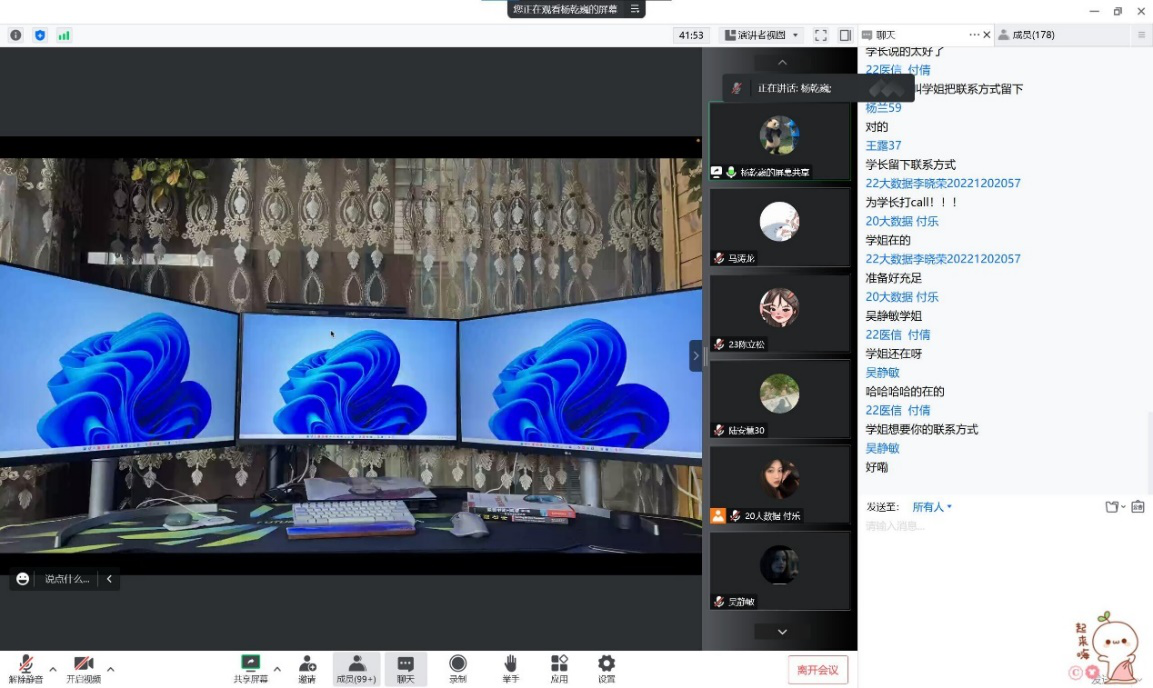The height and width of the screenshot is (688, 1153).
Task: Enter full screen mode icon
Action: (821, 35)
